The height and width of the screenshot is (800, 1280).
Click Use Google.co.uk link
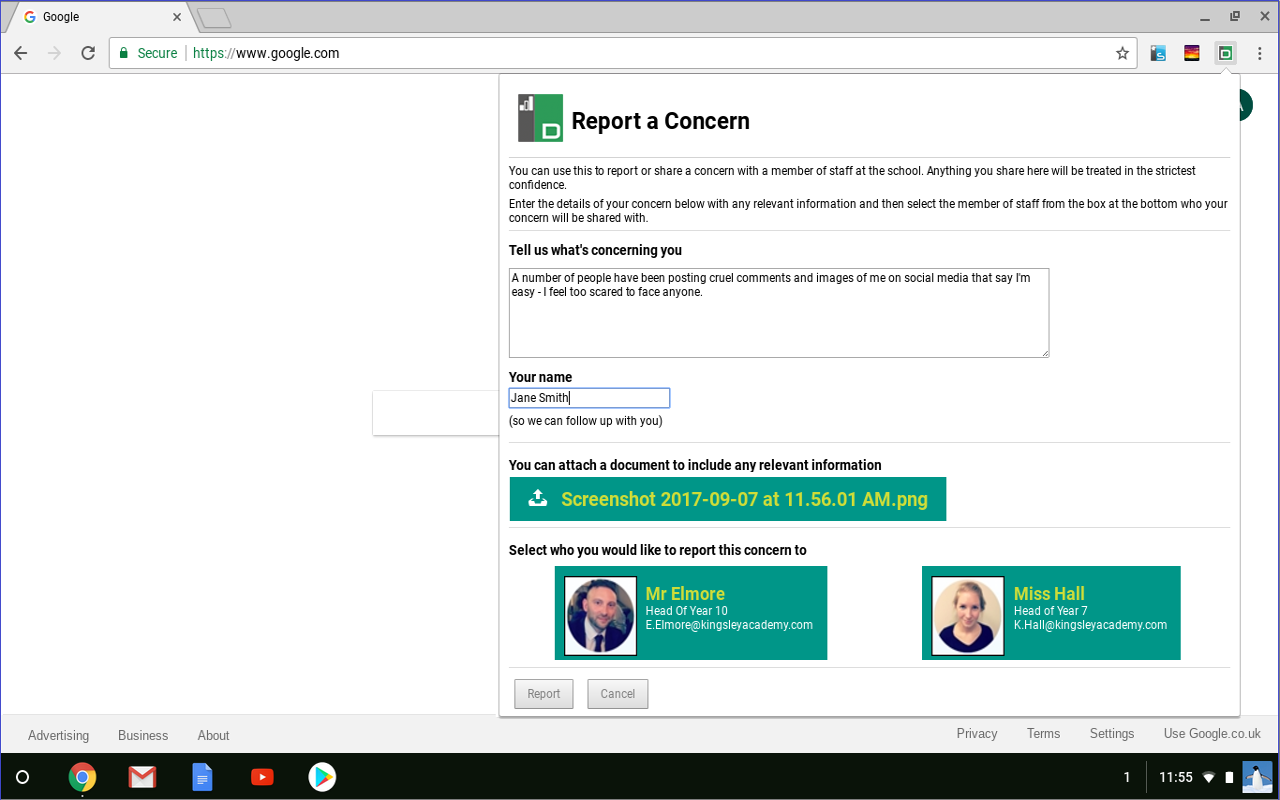1212,733
